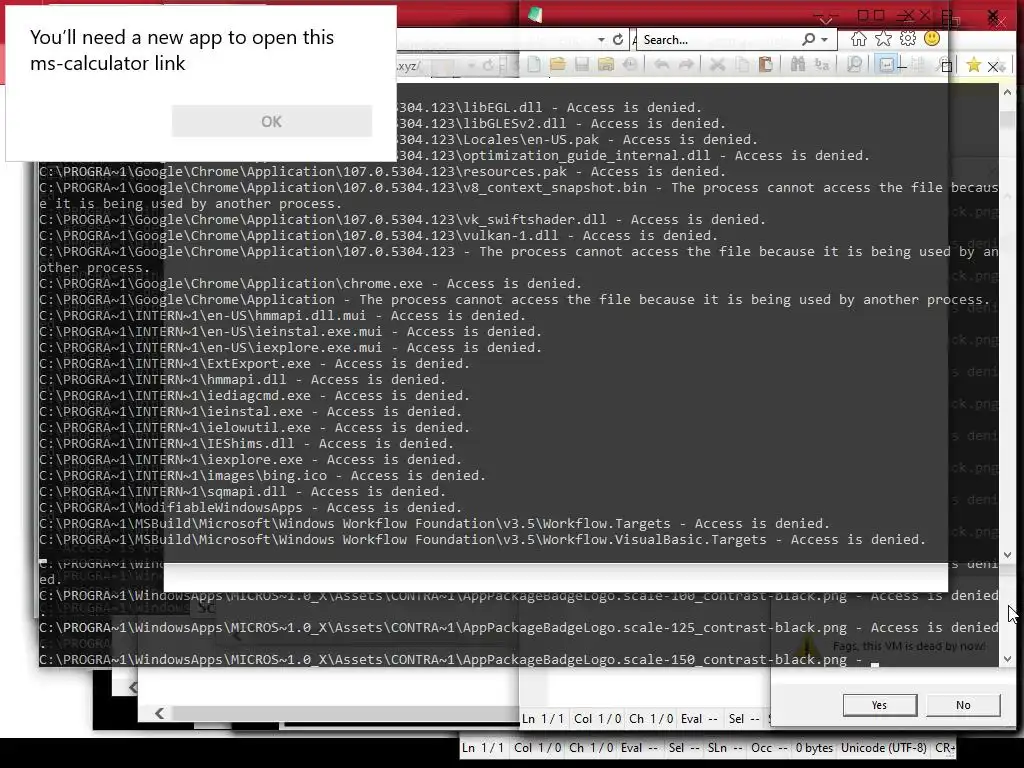This screenshot has height=768, width=1024.
Task: Save the file in Notepad2 toolbar
Action: click(x=582, y=65)
